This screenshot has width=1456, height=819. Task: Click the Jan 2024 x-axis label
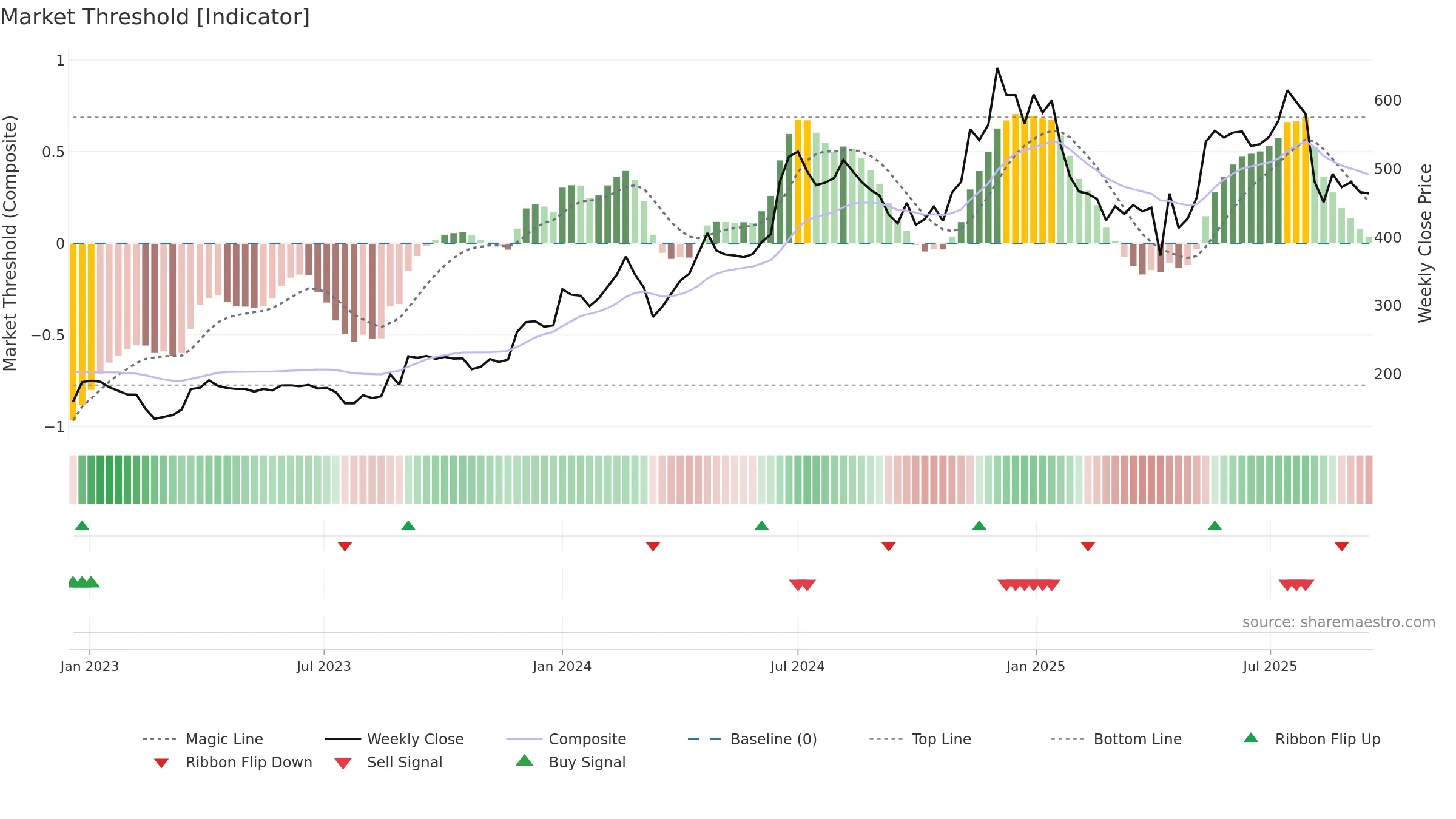(x=562, y=666)
